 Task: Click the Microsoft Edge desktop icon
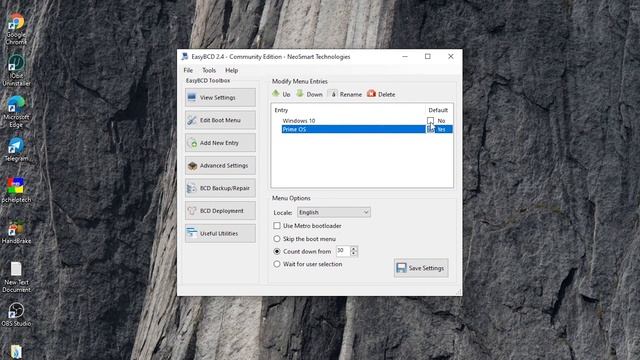[x=16, y=112]
